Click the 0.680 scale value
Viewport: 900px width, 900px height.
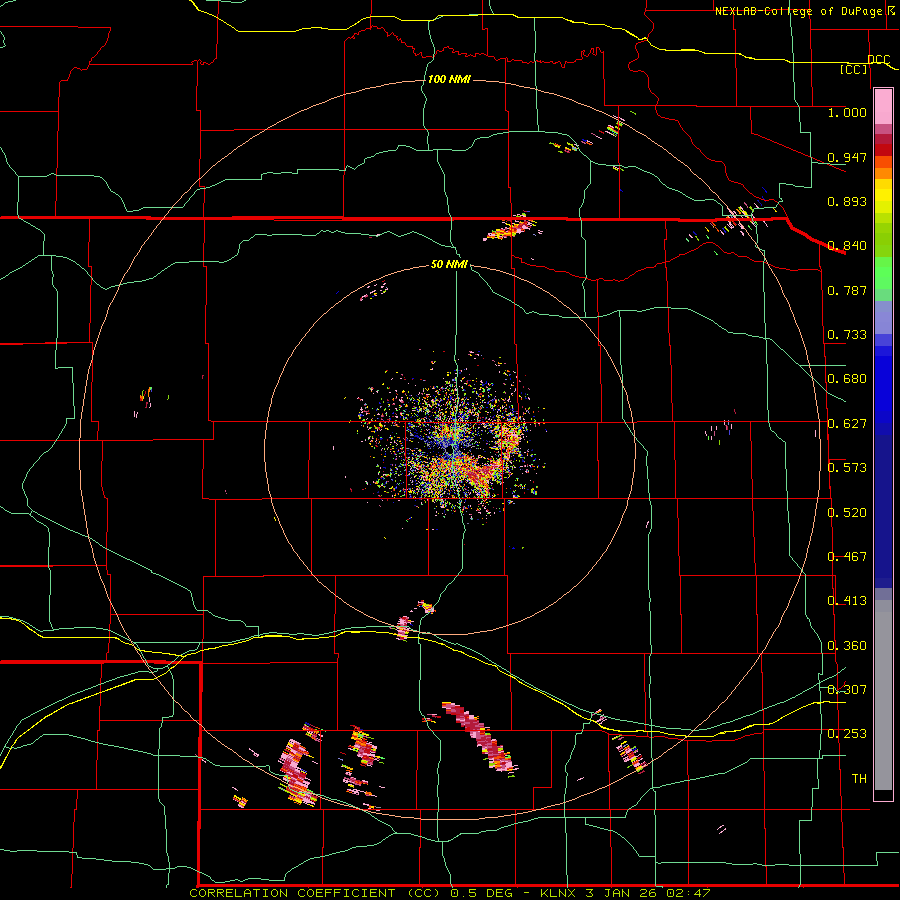[x=847, y=379]
